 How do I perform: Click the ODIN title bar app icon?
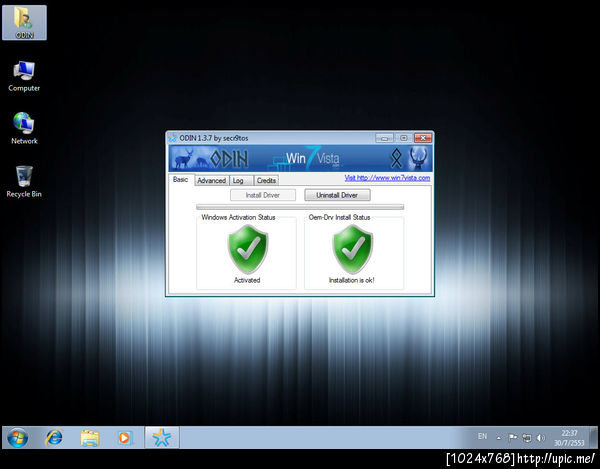(x=173, y=138)
